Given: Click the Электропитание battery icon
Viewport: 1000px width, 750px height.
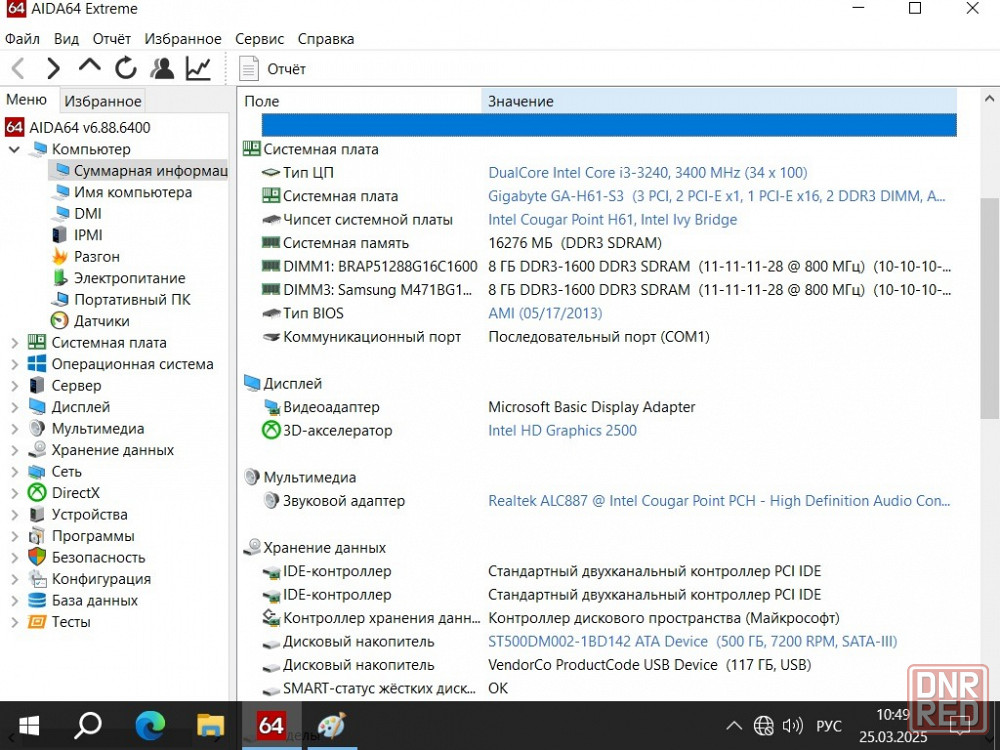Looking at the screenshot, I should 60,278.
